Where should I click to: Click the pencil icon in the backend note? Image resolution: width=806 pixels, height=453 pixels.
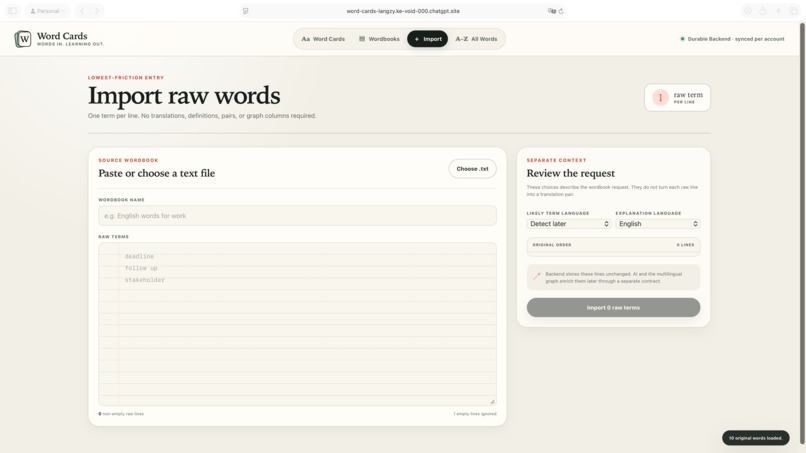tap(537, 276)
